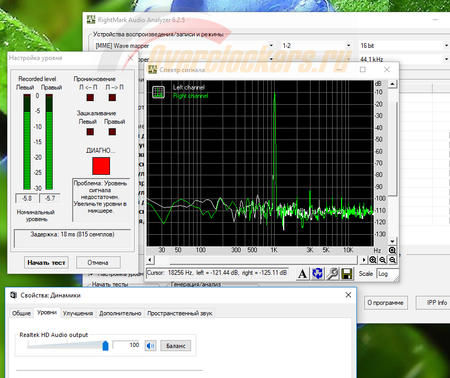Expand the [MME] Wave mapper playback device dropdown

[271, 45]
